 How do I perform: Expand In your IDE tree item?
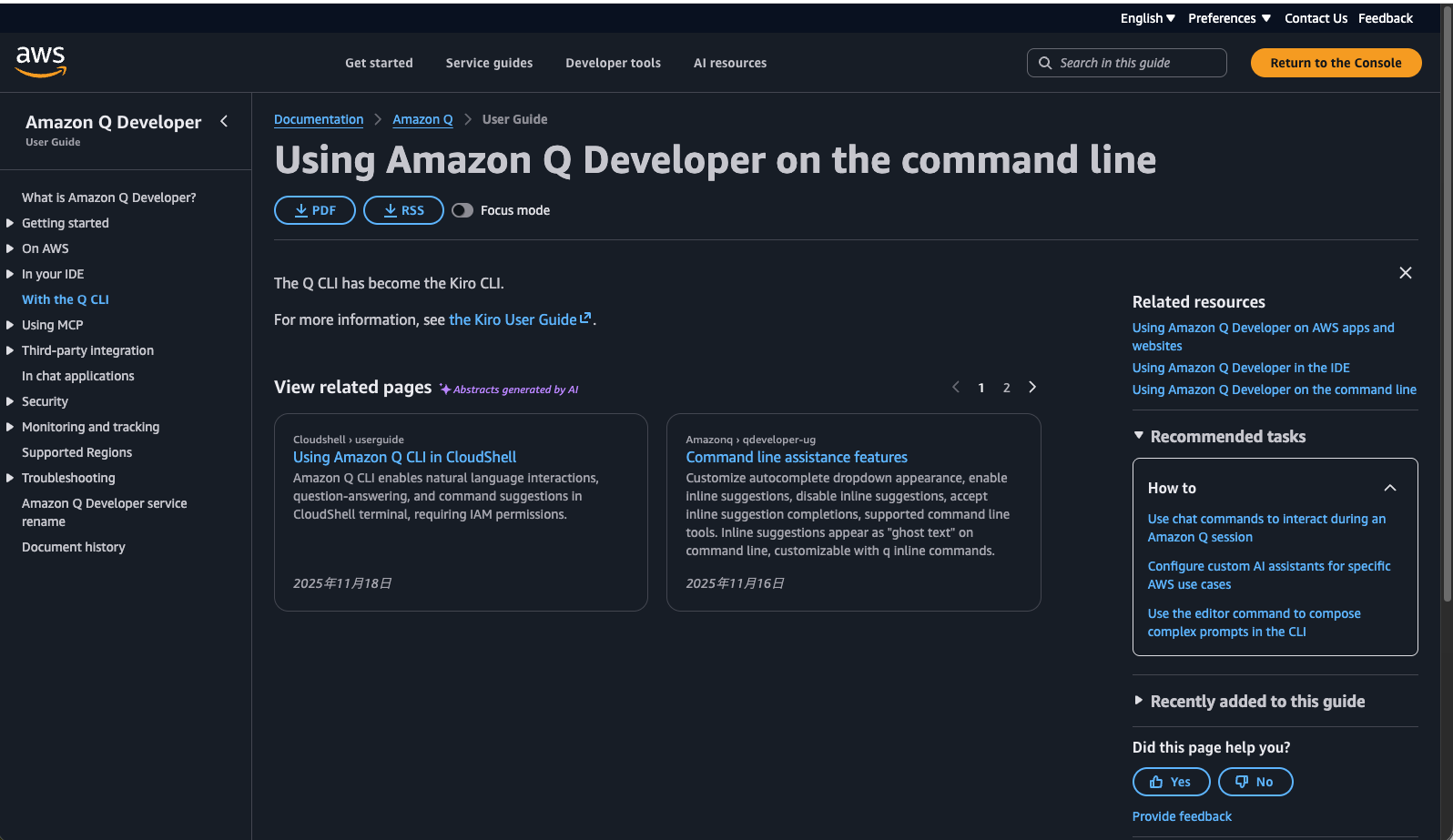(x=10, y=274)
